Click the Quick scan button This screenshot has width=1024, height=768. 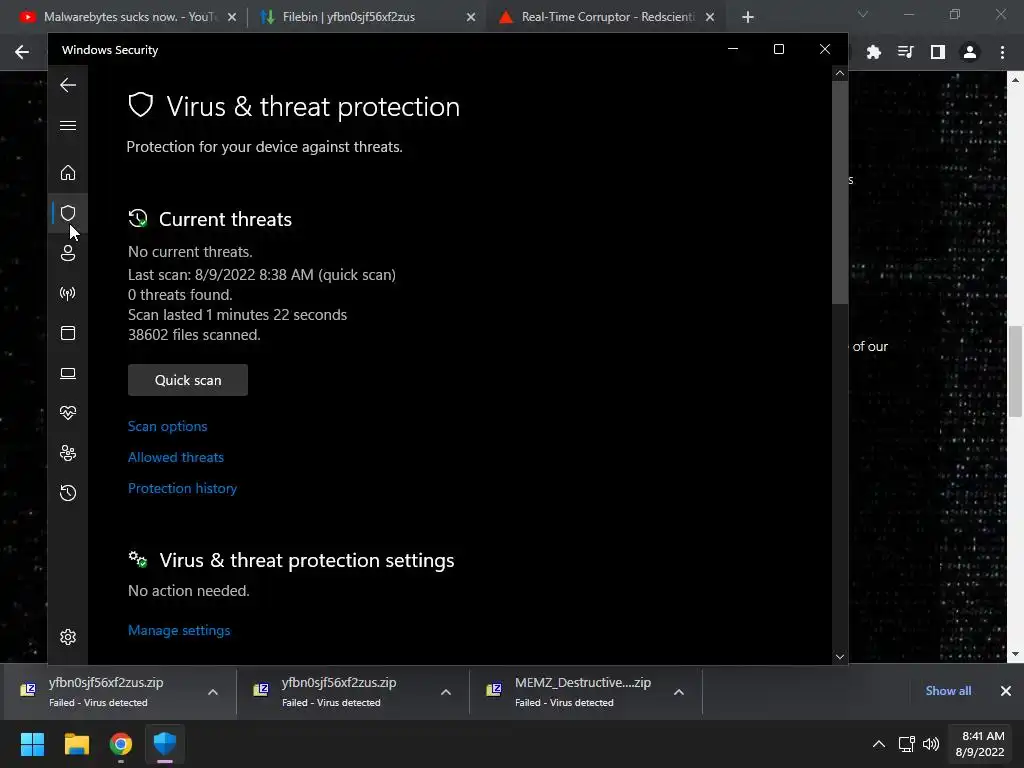click(x=188, y=380)
